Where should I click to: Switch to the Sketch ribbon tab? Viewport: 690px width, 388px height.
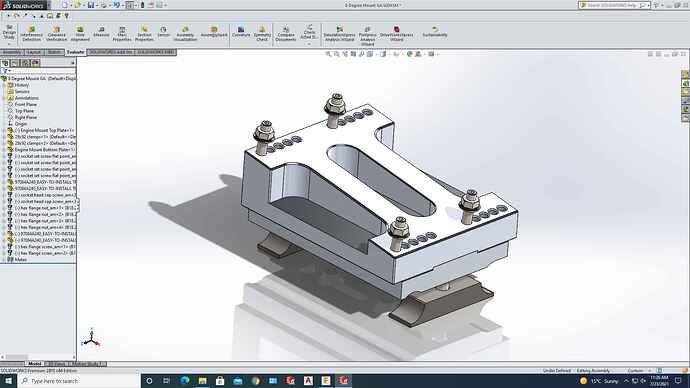(x=54, y=52)
